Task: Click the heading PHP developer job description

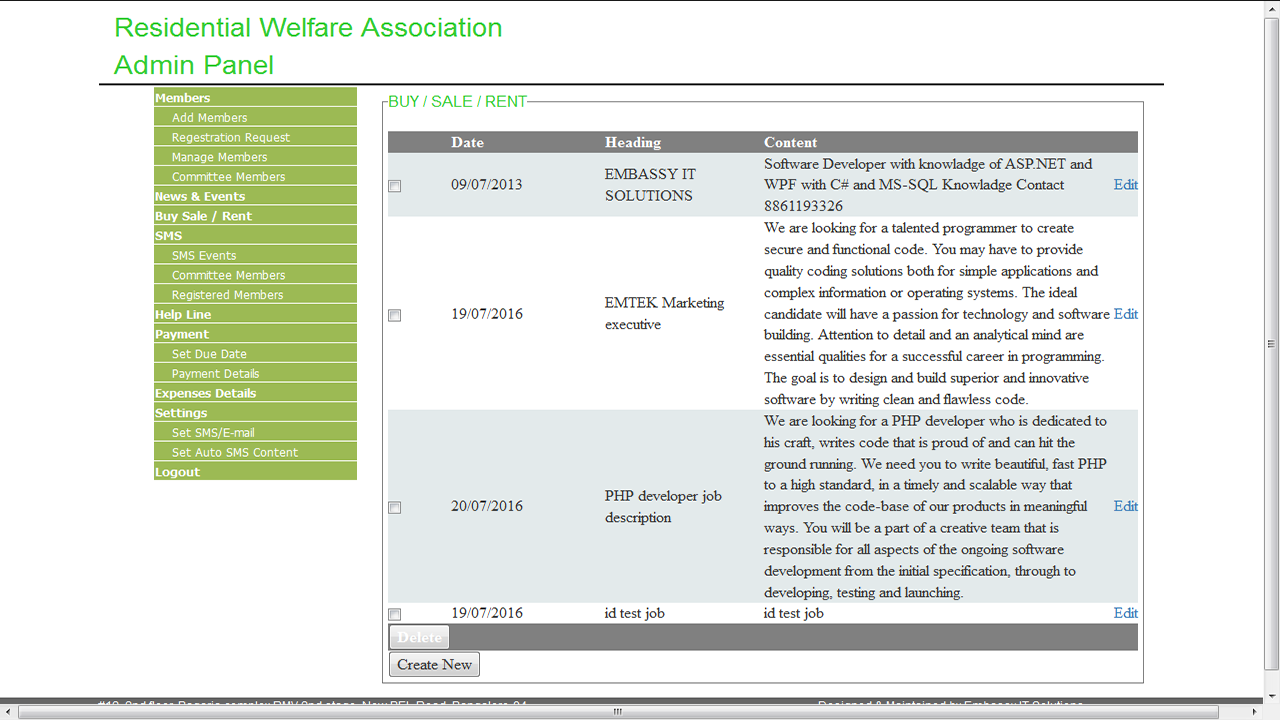Action: pos(663,507)
